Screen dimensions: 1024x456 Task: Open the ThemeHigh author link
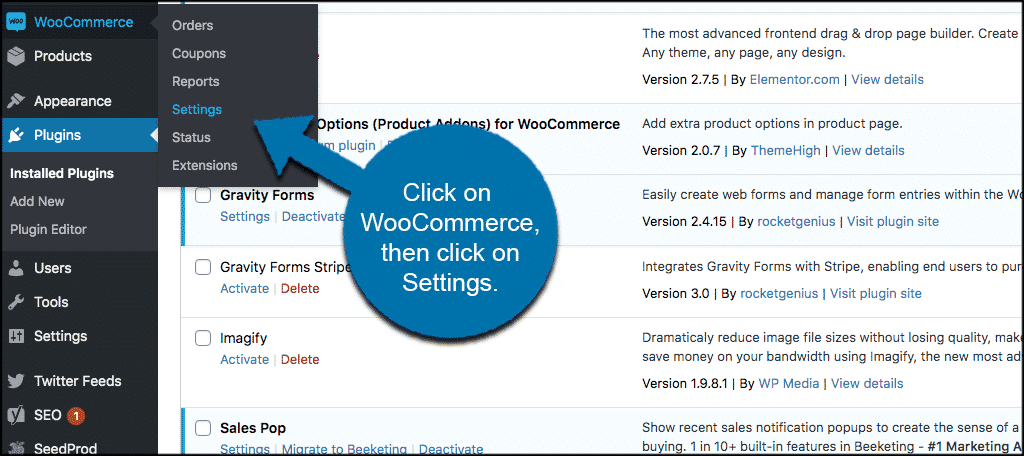click(x=786, y=150)
